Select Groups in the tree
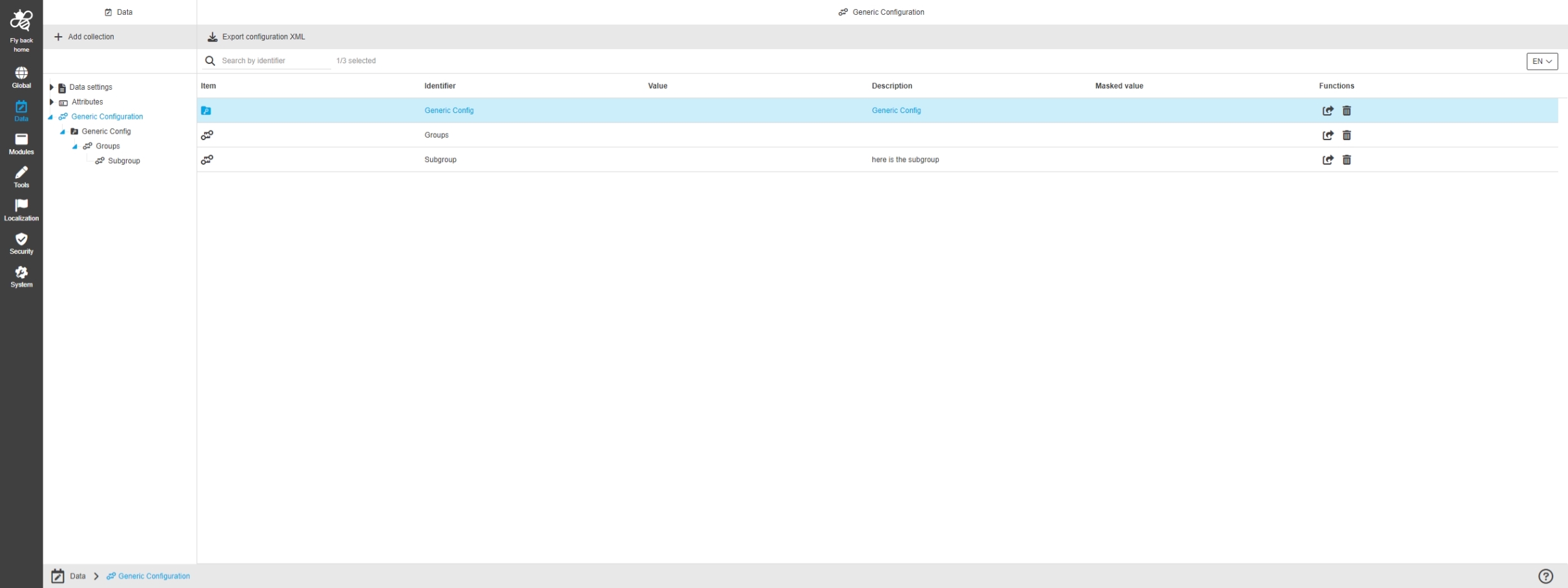1568x588 pixels. pos(108,147)
